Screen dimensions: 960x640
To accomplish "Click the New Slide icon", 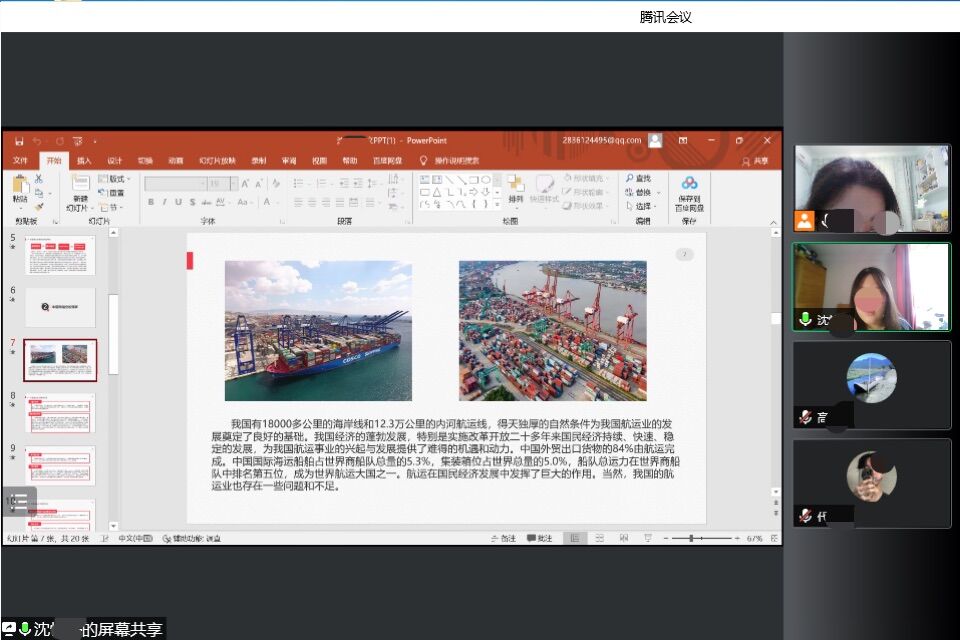I will pos(79,185).
